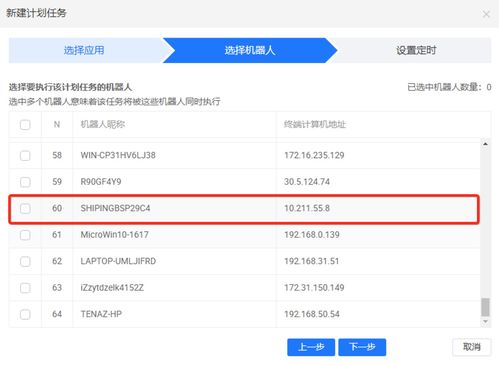Screen dimensions: 499x365
Task: Click the address 192.168.0.139
Action: pyautogui.click(x=312, y=235)
